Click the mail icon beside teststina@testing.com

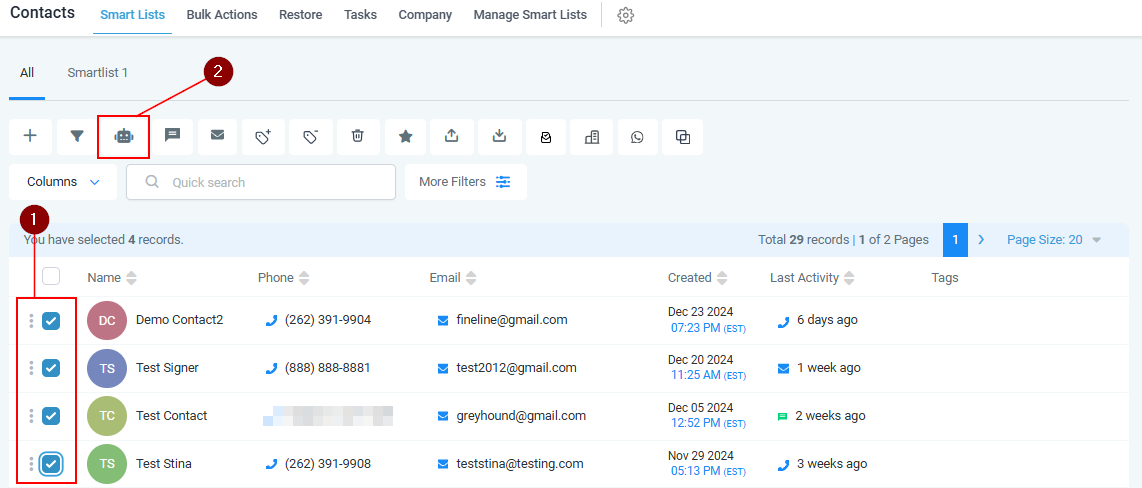tap(443, 464)
